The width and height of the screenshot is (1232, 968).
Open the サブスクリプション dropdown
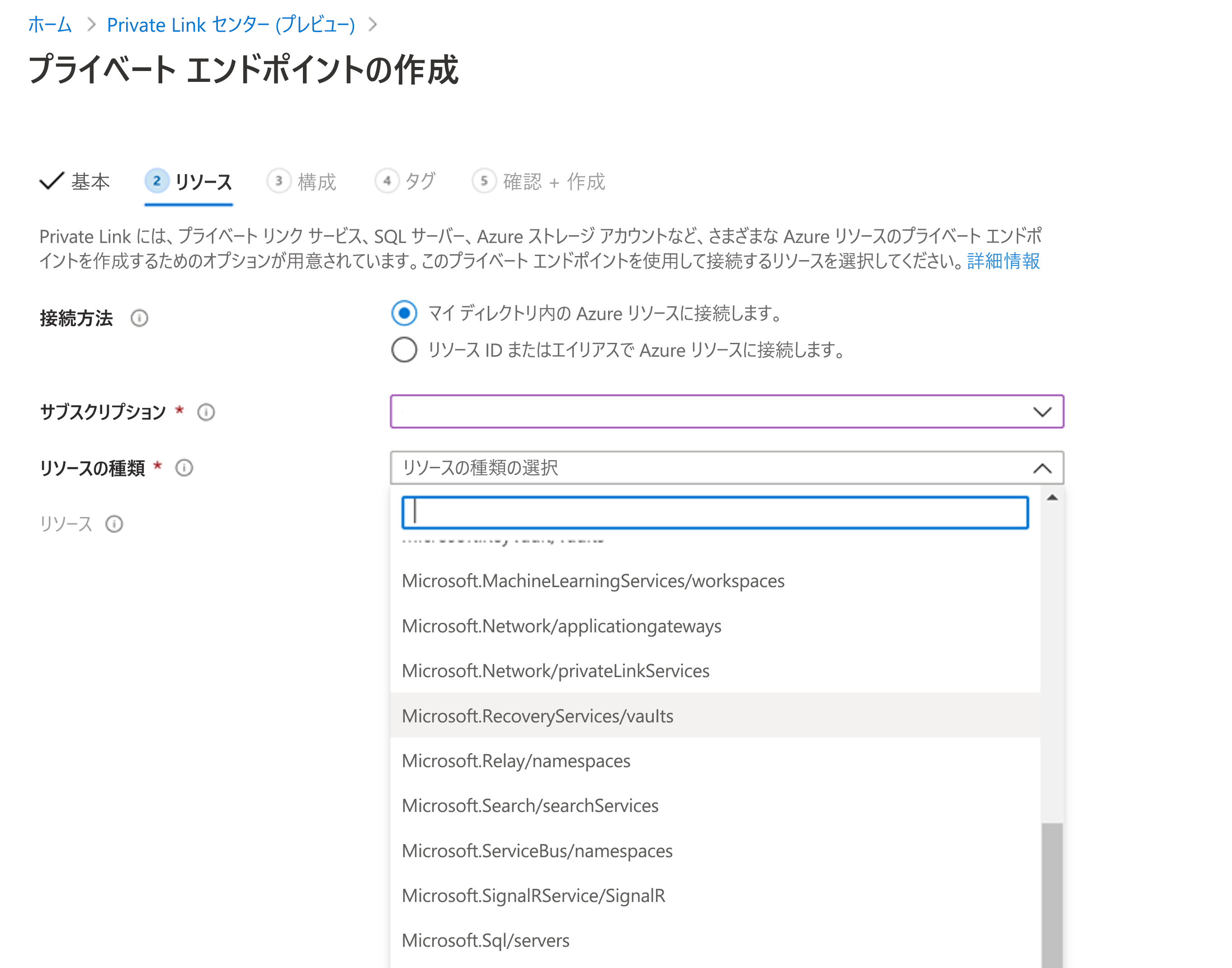(727, 412)
